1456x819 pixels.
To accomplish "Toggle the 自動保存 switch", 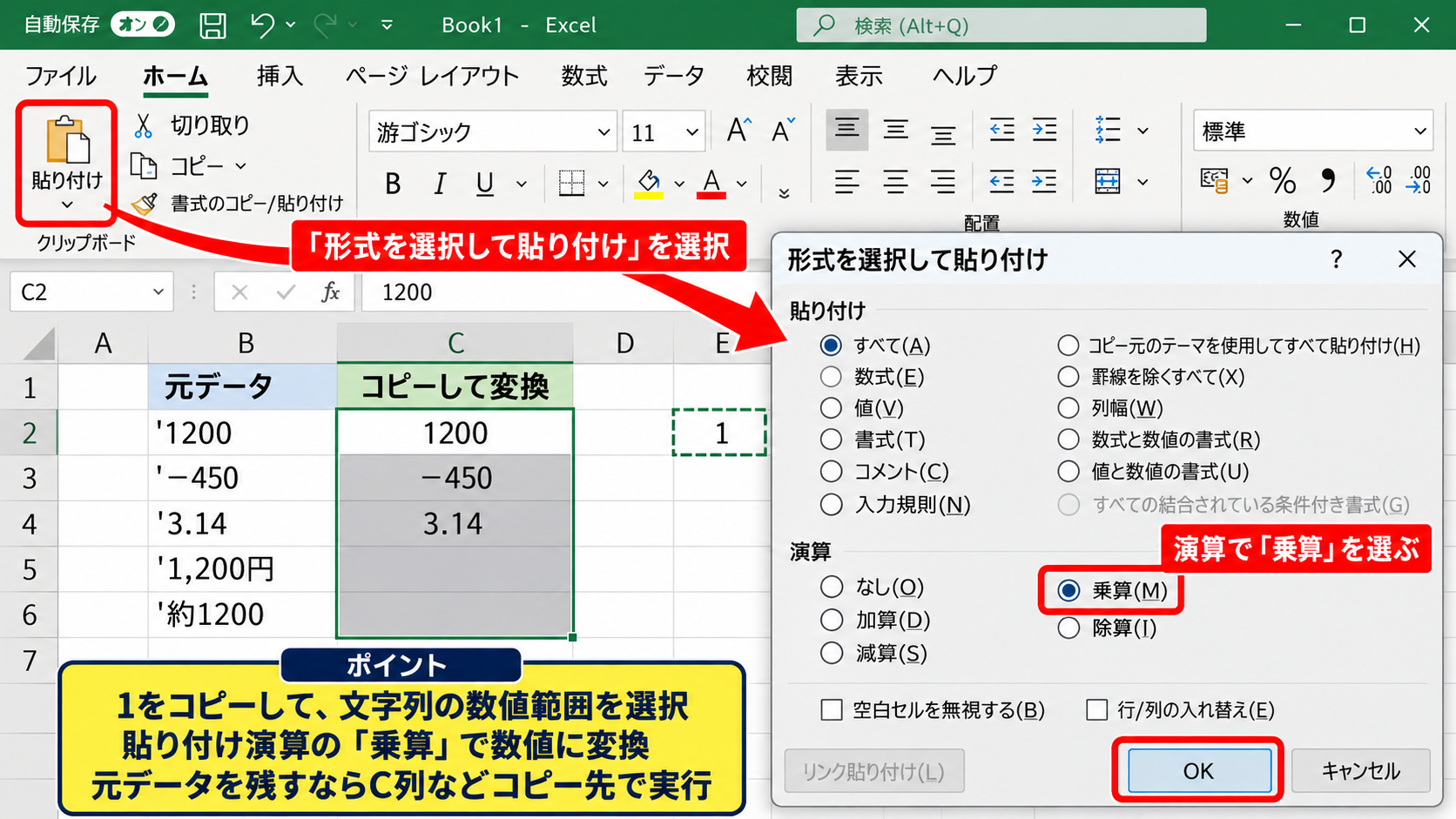I will pyautogui.click(x=143, y=24).
